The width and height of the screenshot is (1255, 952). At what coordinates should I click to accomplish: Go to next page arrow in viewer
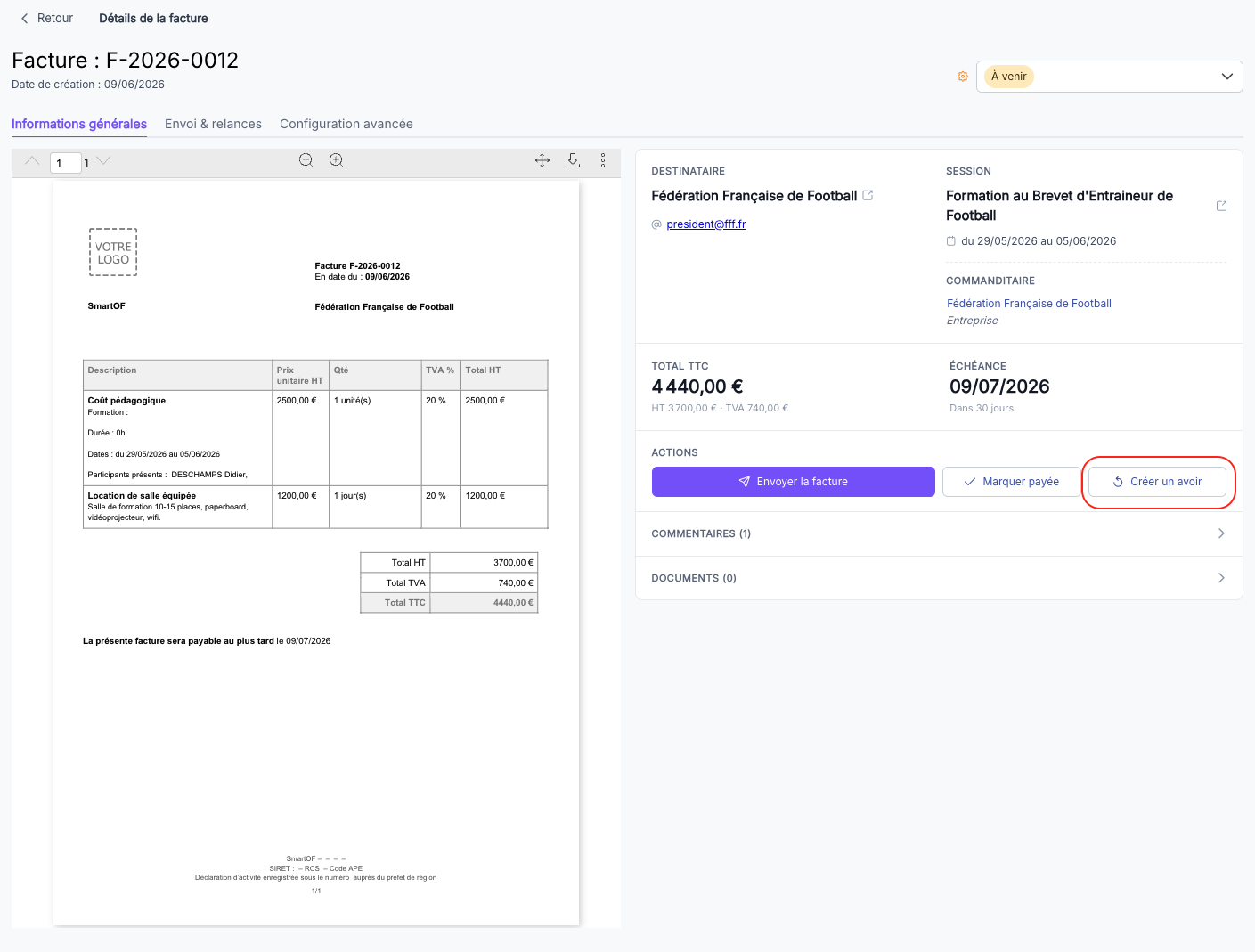coord(103,160)
